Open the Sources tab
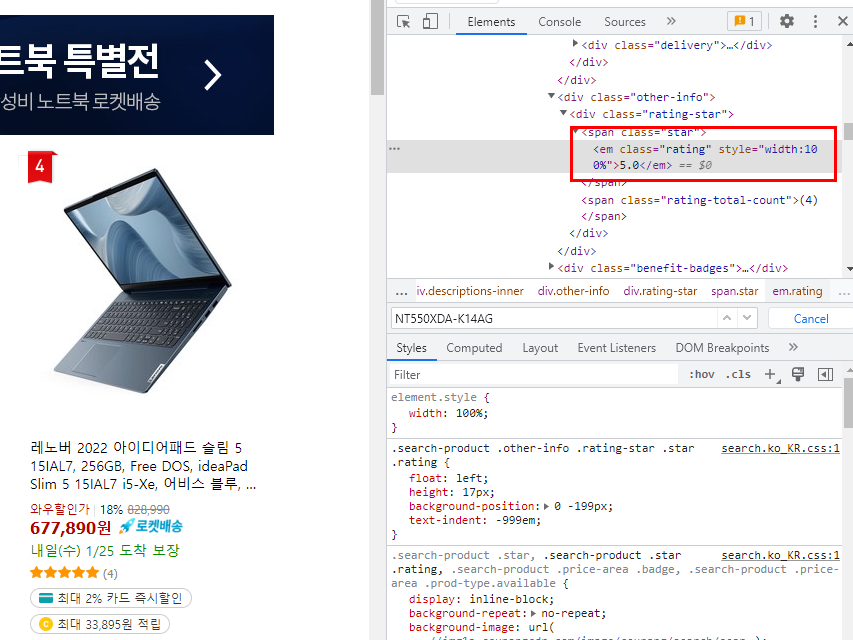Image resolution: width=853 pixels, height=640 pixels. [625, 22]
